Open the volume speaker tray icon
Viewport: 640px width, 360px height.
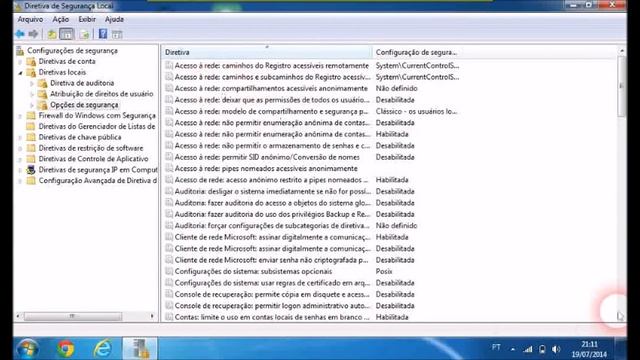pos(556,349)
